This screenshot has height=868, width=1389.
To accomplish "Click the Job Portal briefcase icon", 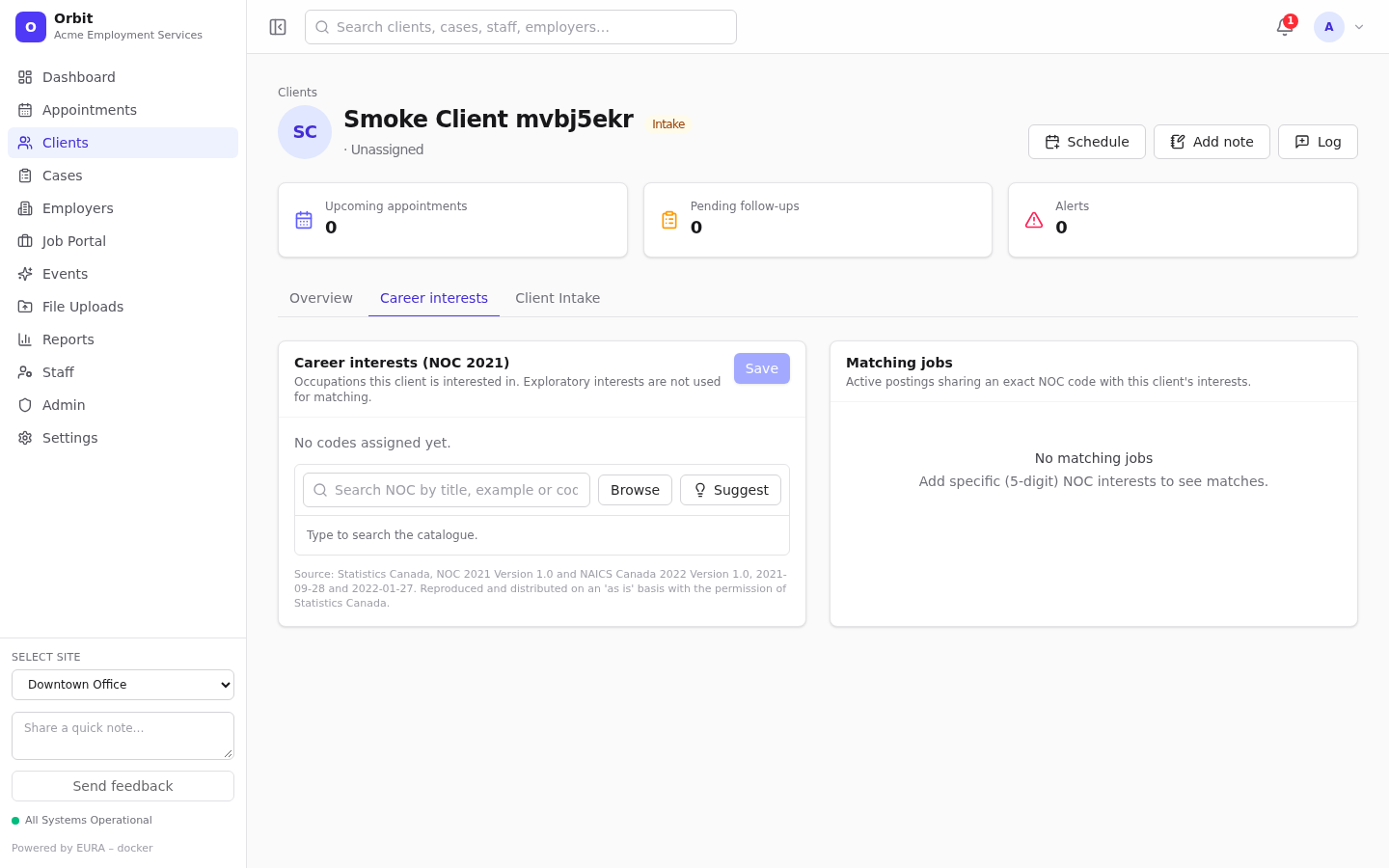I will click(25, 241).
